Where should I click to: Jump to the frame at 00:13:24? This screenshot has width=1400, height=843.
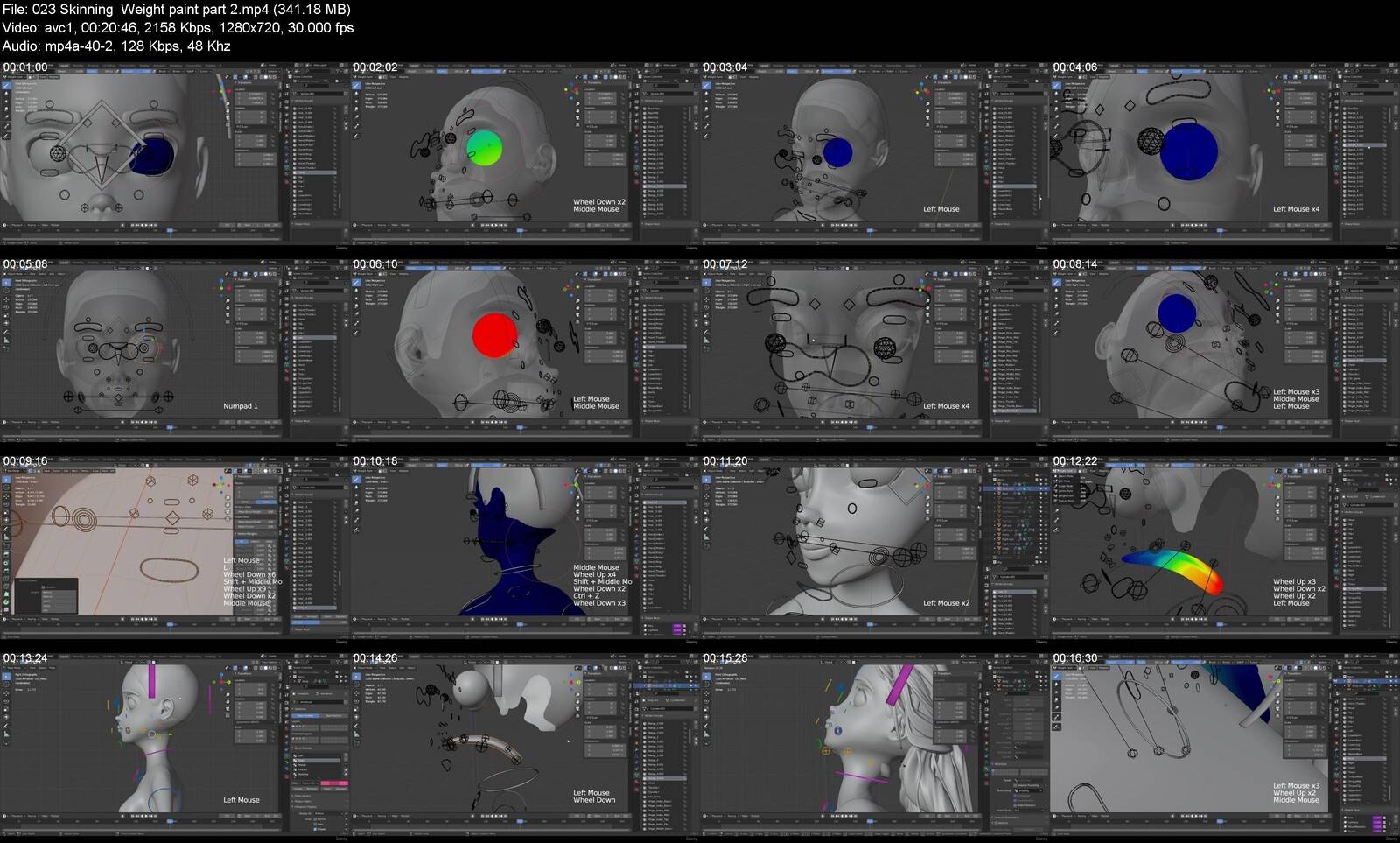(x=174, y=743)
